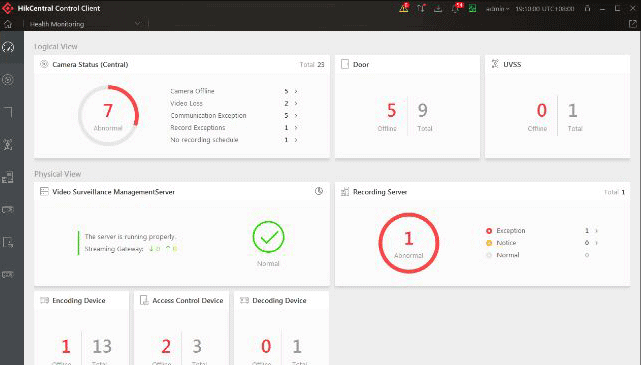Click 'Communication Exception' label
This screenshot has width=641, height=365.
(x=208, y=116)
